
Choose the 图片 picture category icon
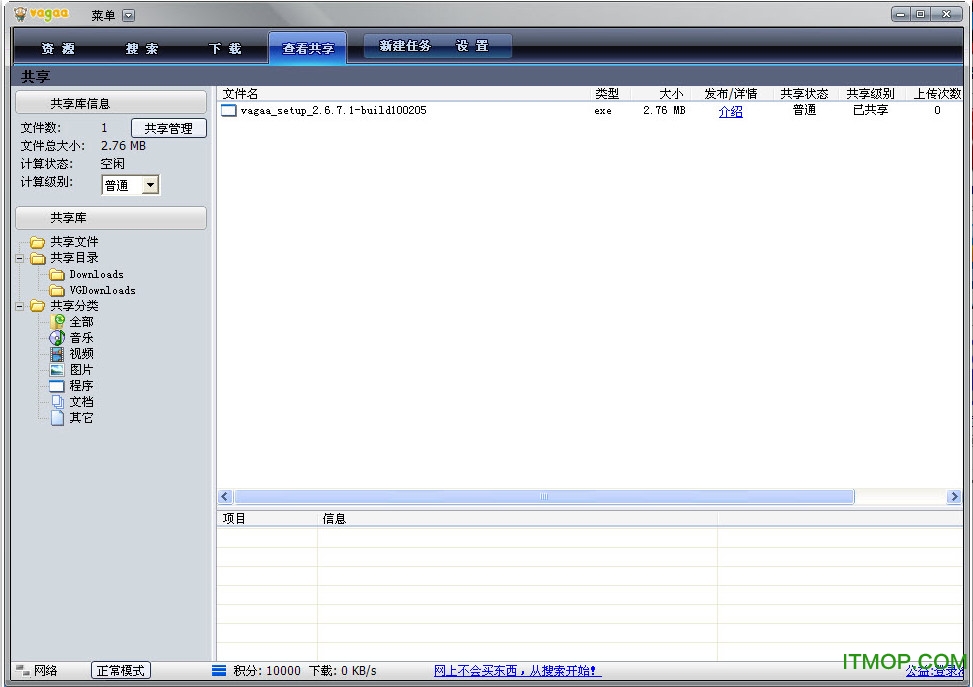pos(57,370)
